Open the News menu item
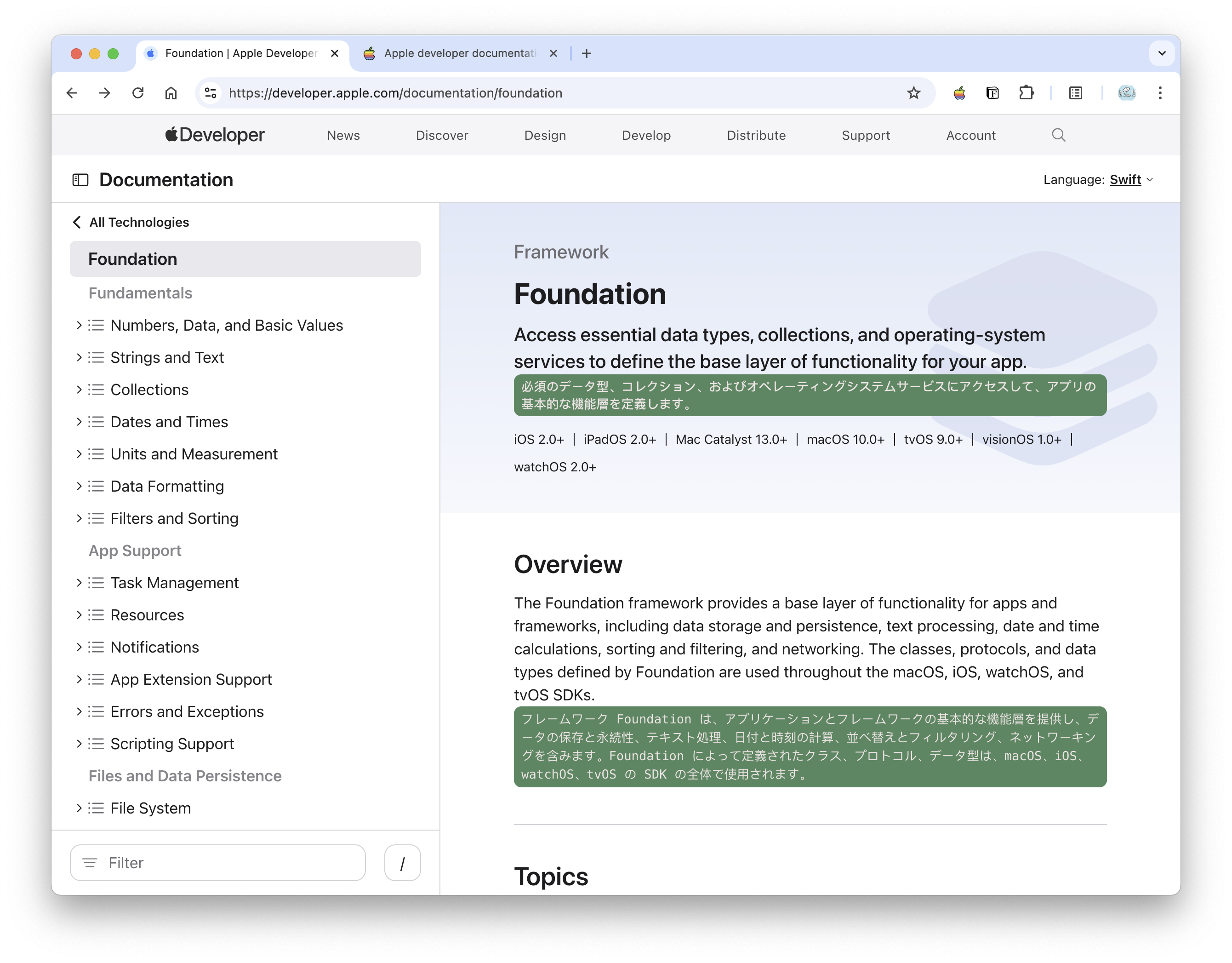1232x963 pixels. click(343, 136)
